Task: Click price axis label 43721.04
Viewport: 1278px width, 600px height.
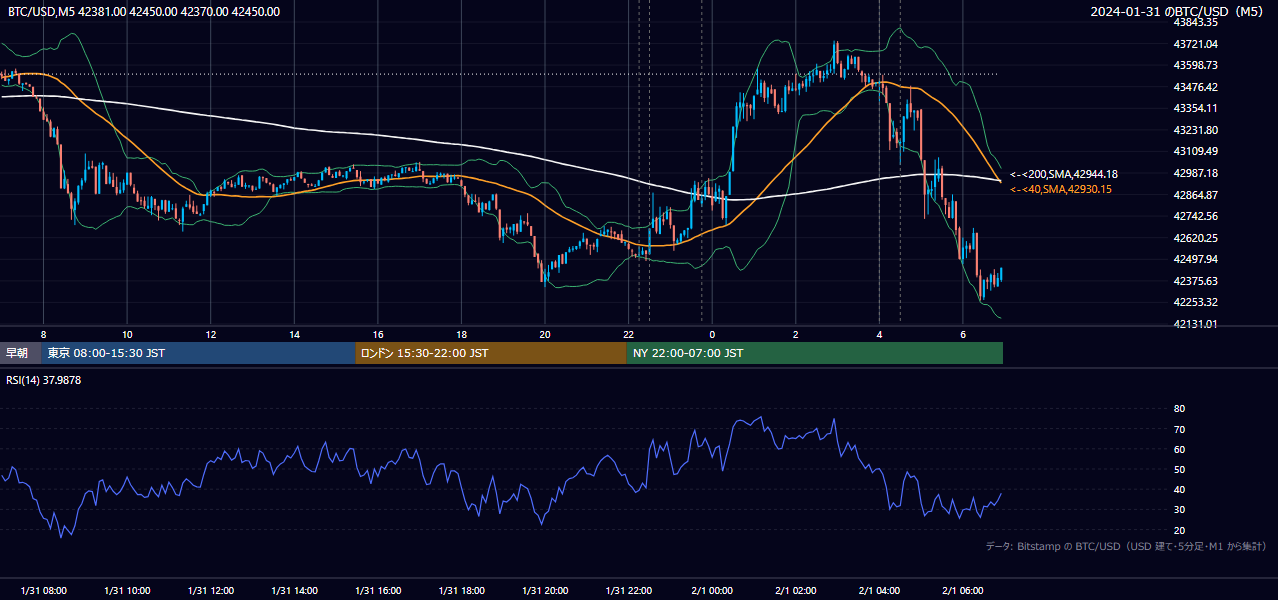Action: (x=1195, y=44)
